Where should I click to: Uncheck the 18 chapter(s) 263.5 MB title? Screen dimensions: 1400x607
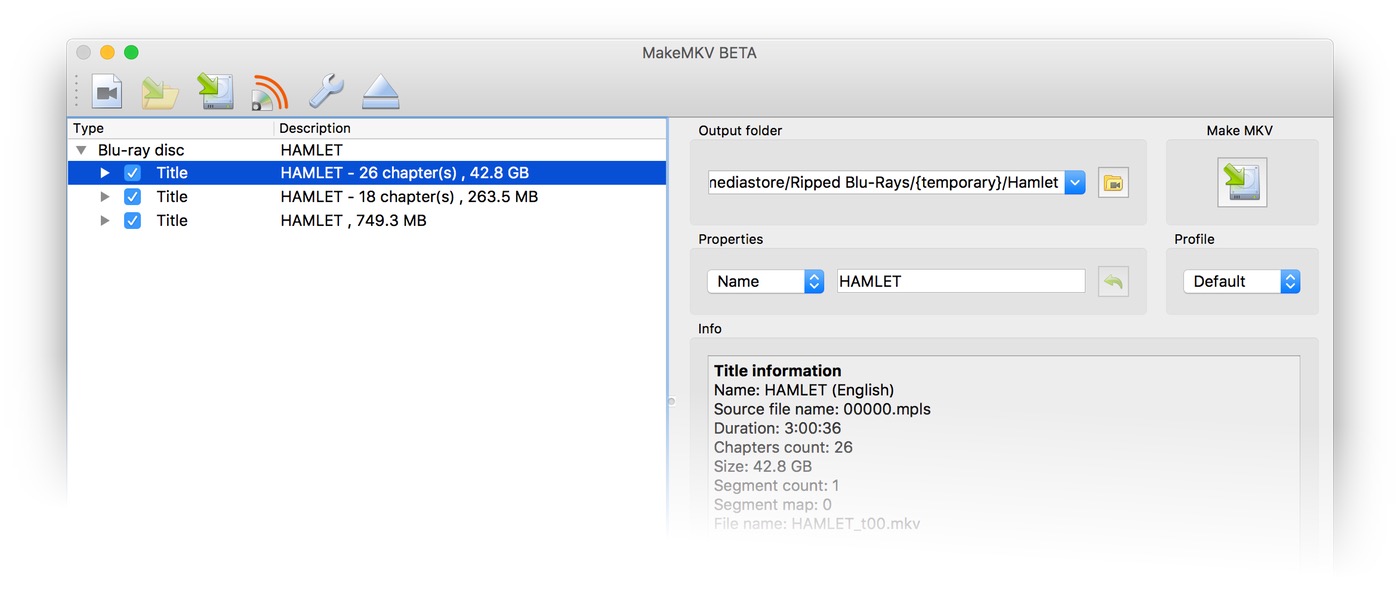pos(132,197)
